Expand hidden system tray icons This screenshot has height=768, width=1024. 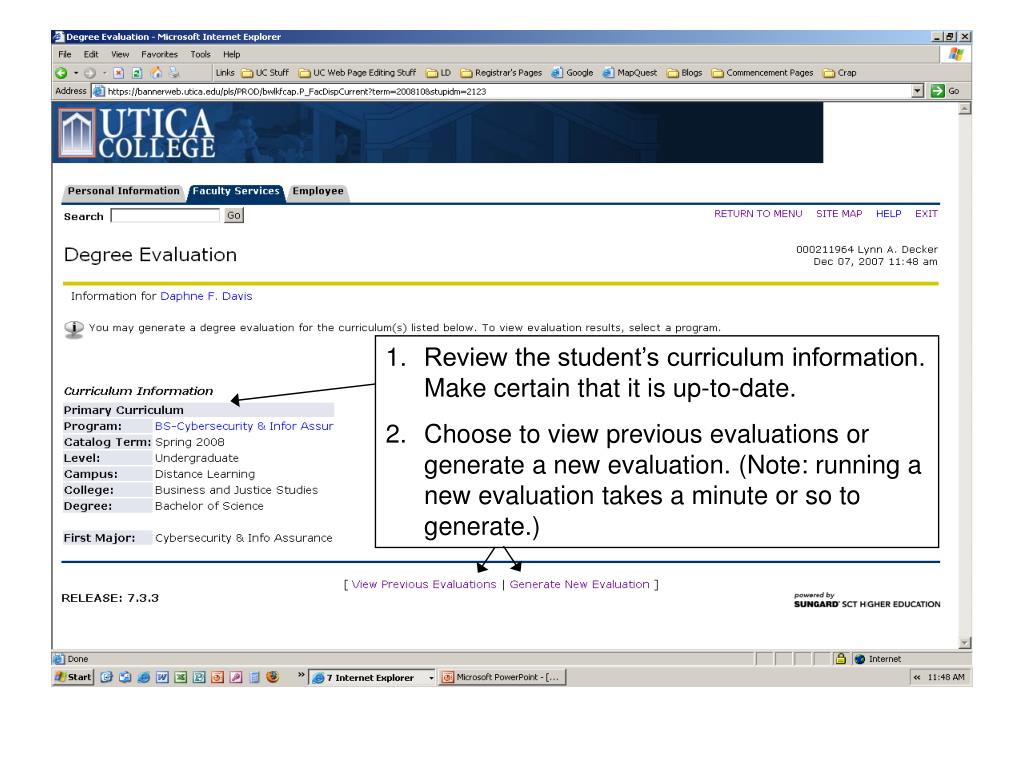pos(917,678)
